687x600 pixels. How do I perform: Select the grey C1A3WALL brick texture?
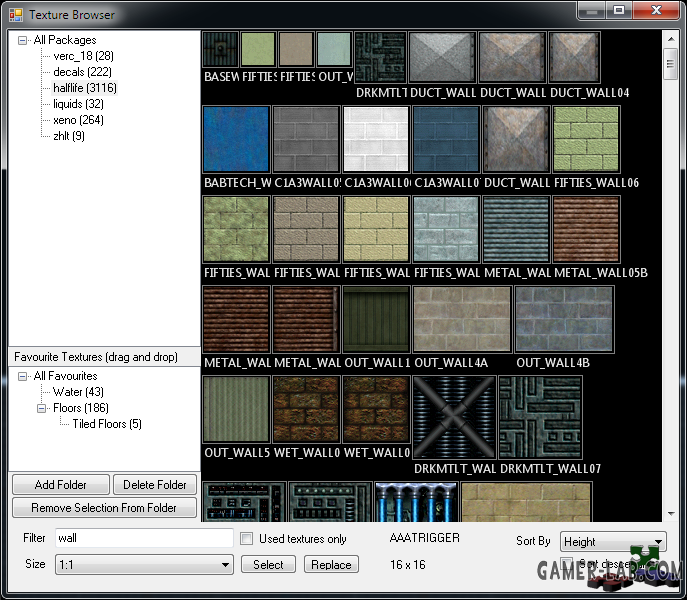point(306,139)
